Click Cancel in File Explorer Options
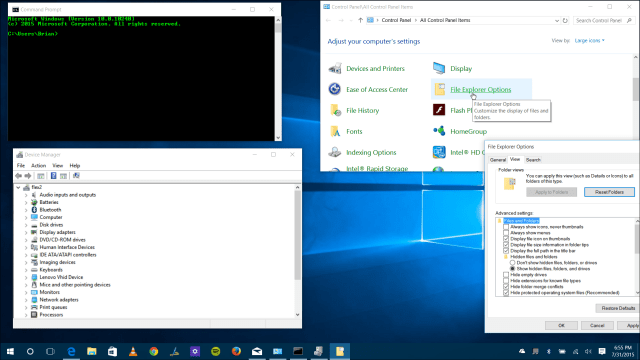The height and width of the screenshot is (360, 640). [597, 325]
